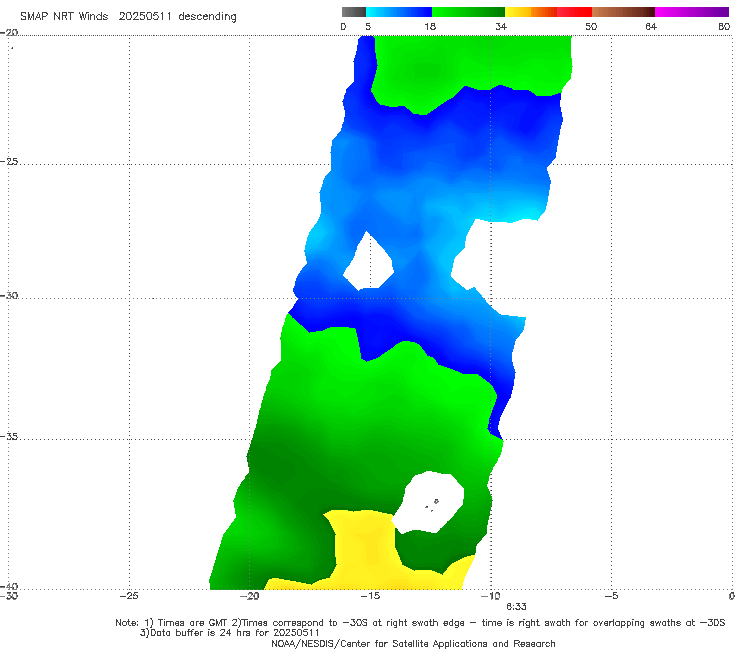Click the NOAA/NESDIS credit line
The width and height of the screenshot is (740, 650).
coord(413,644)
